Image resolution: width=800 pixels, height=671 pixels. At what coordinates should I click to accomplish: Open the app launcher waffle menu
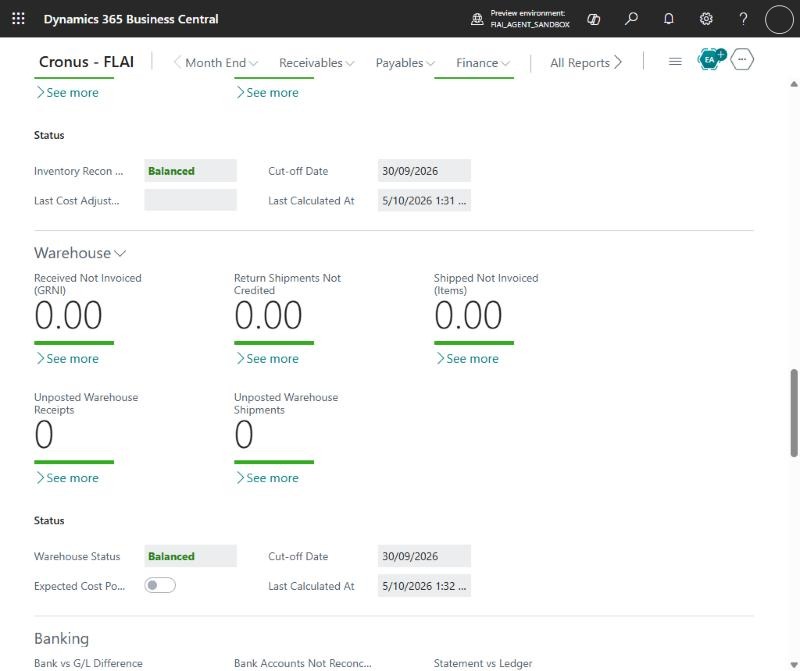[x=18, y=19]
